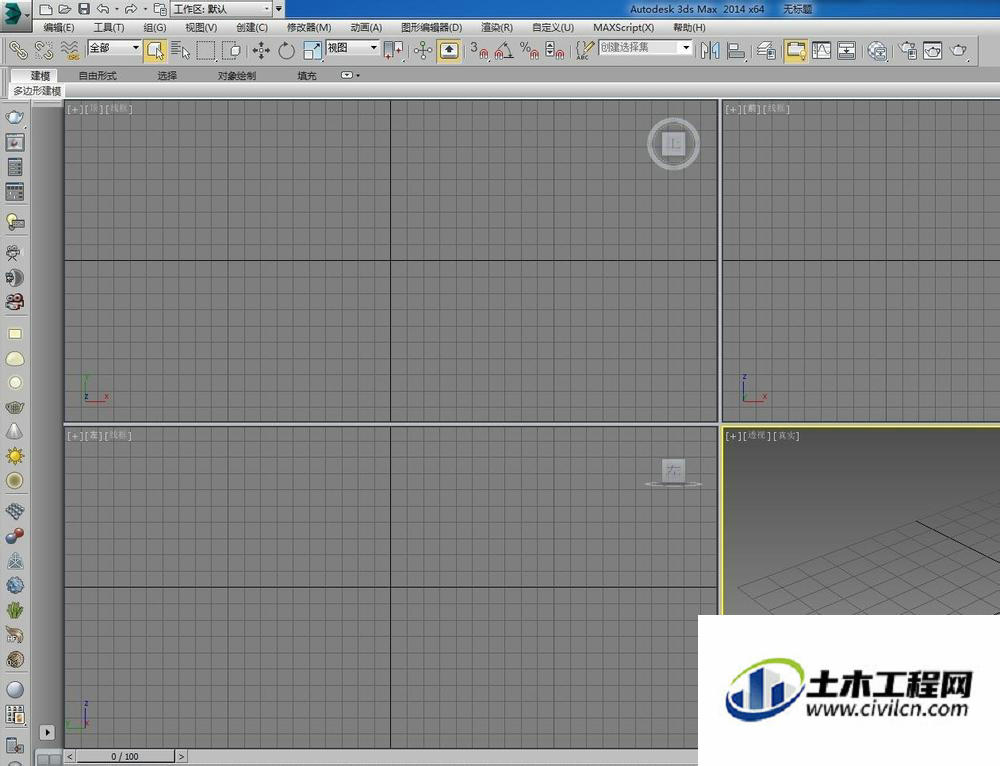The width and height of the screenshot is (1000, 766).
Task: Open Edit Named Selection Sets
Action: [584, 50]
